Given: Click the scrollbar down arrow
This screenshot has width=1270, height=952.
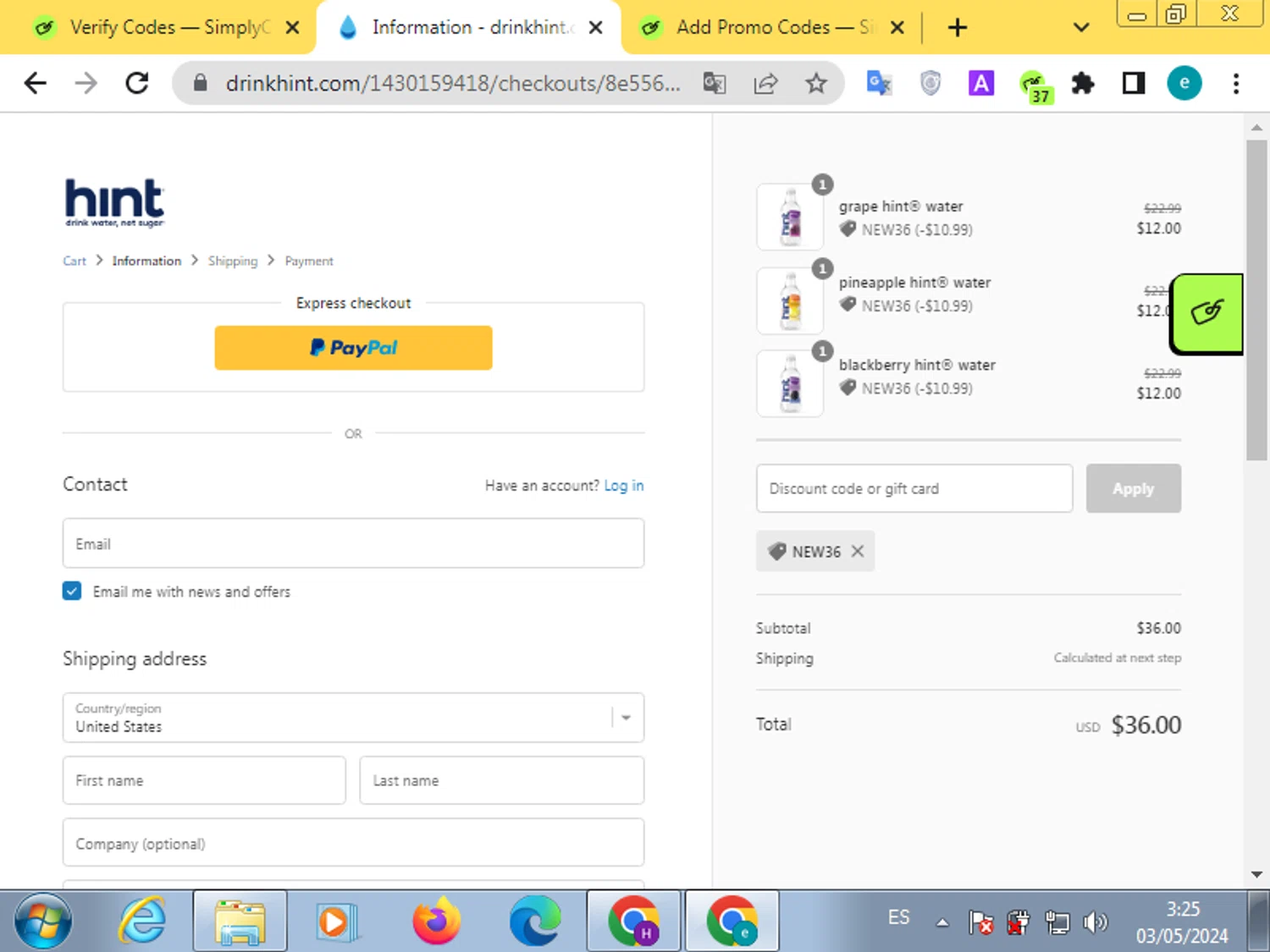Looking at the screenshot, I should (1256, 874).
